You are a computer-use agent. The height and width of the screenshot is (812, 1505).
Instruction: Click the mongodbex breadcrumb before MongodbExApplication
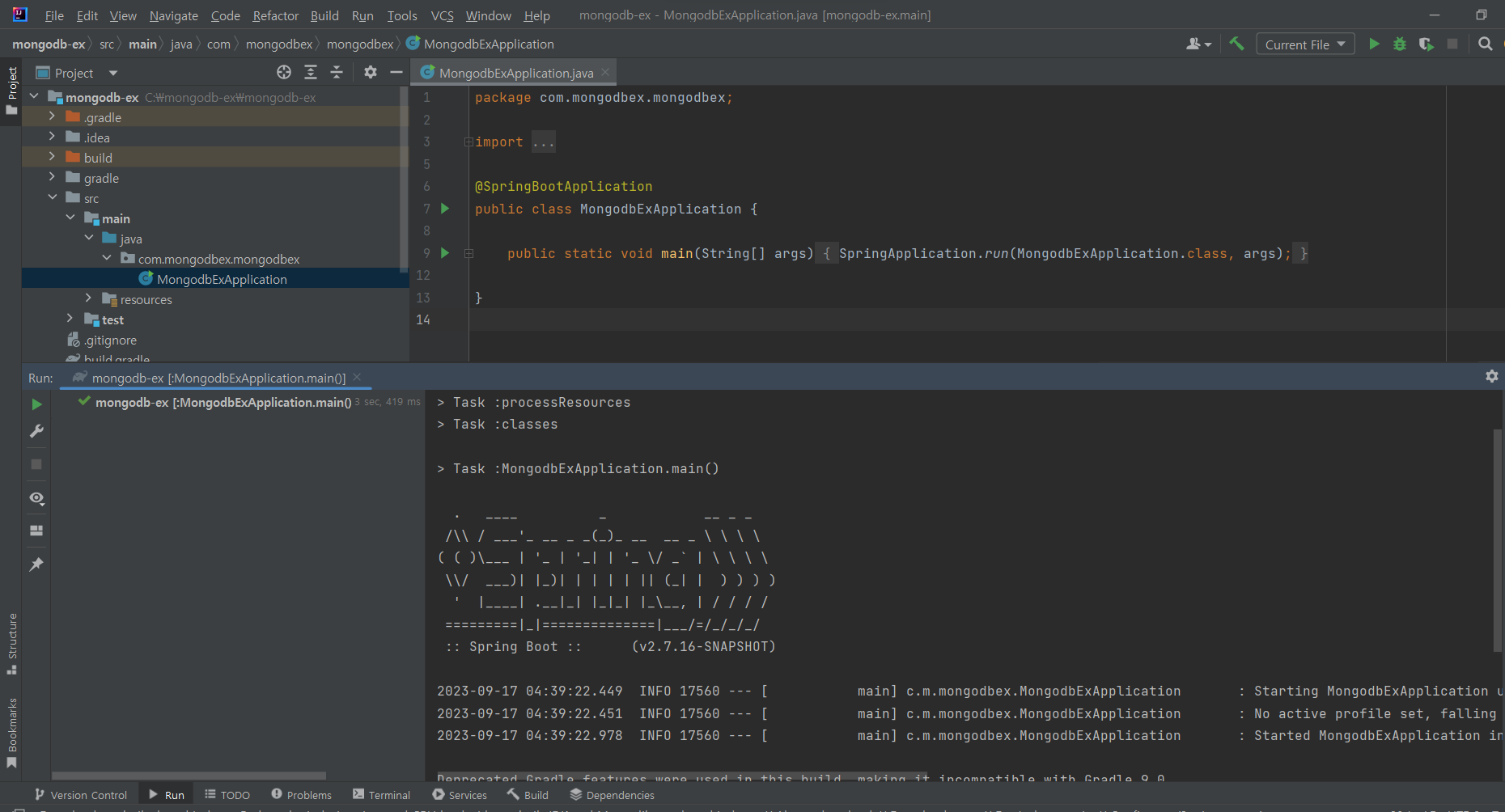coord(360,44)
